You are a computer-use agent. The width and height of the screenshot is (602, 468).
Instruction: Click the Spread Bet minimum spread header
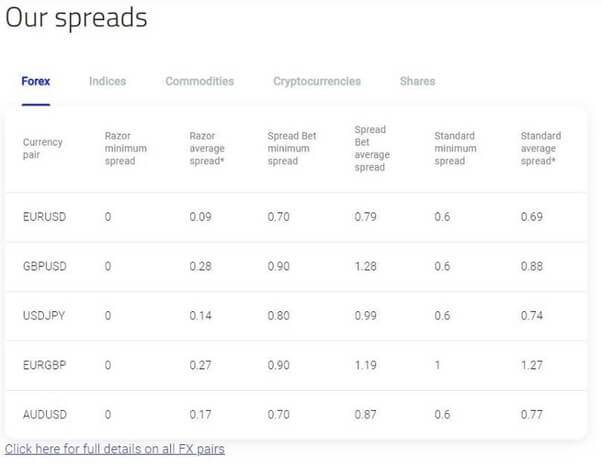click(x=292, y=148)
